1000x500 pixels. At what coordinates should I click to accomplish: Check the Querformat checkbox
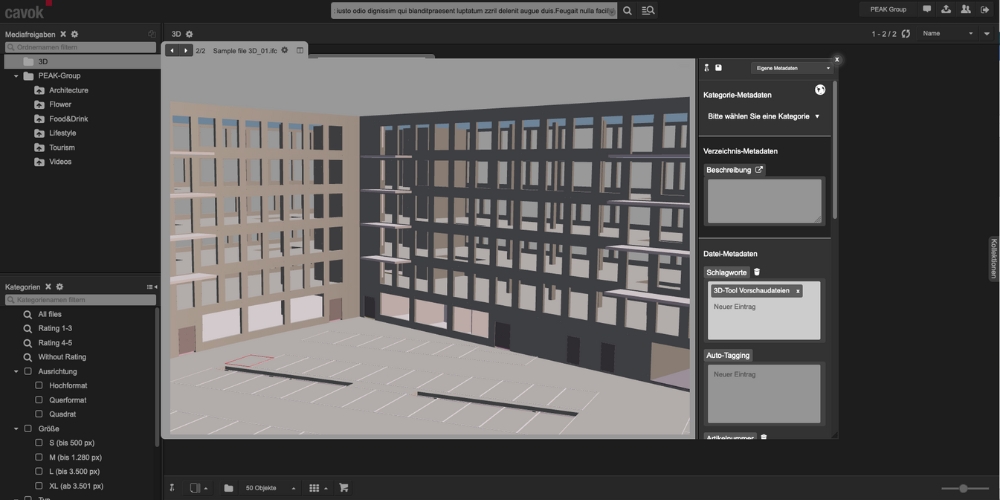point(39,400)
